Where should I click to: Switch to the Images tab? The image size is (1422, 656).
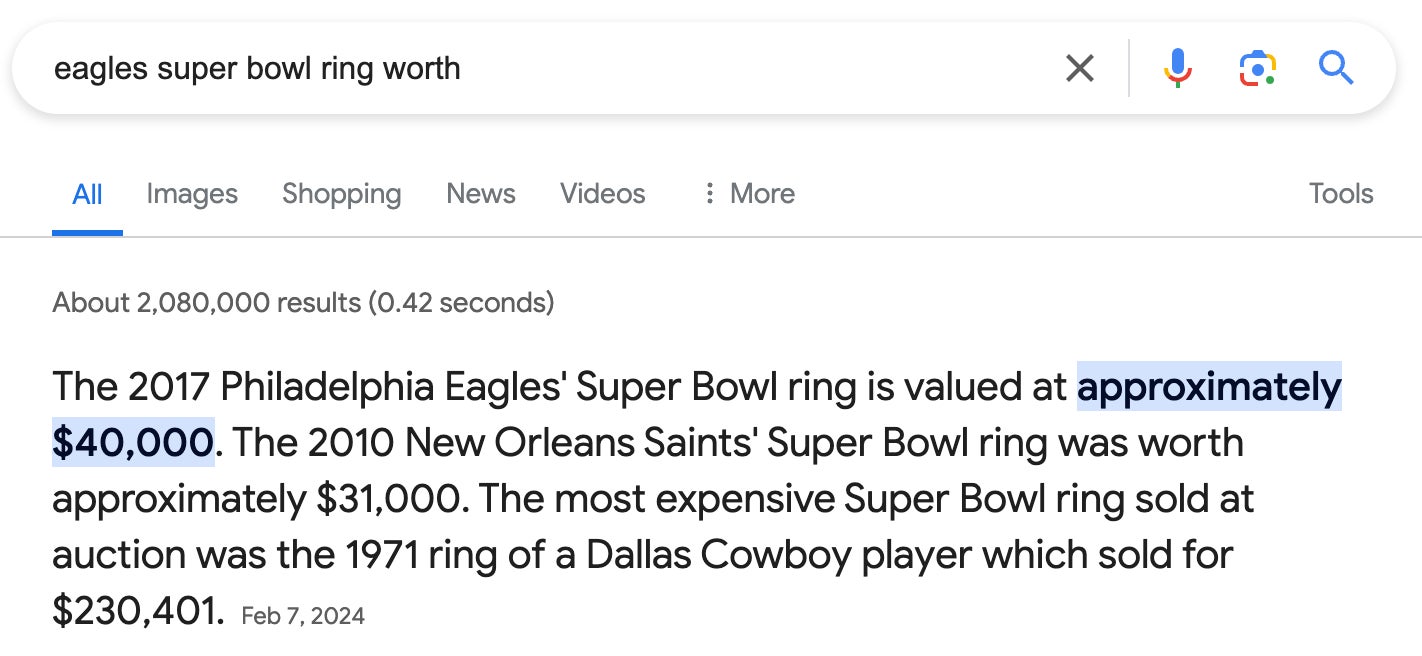click(x=192, y=194)
